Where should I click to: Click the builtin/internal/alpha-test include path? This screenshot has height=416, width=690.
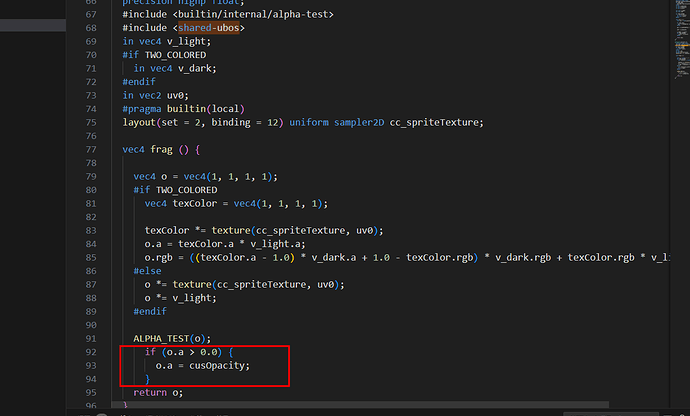(253, 15)
